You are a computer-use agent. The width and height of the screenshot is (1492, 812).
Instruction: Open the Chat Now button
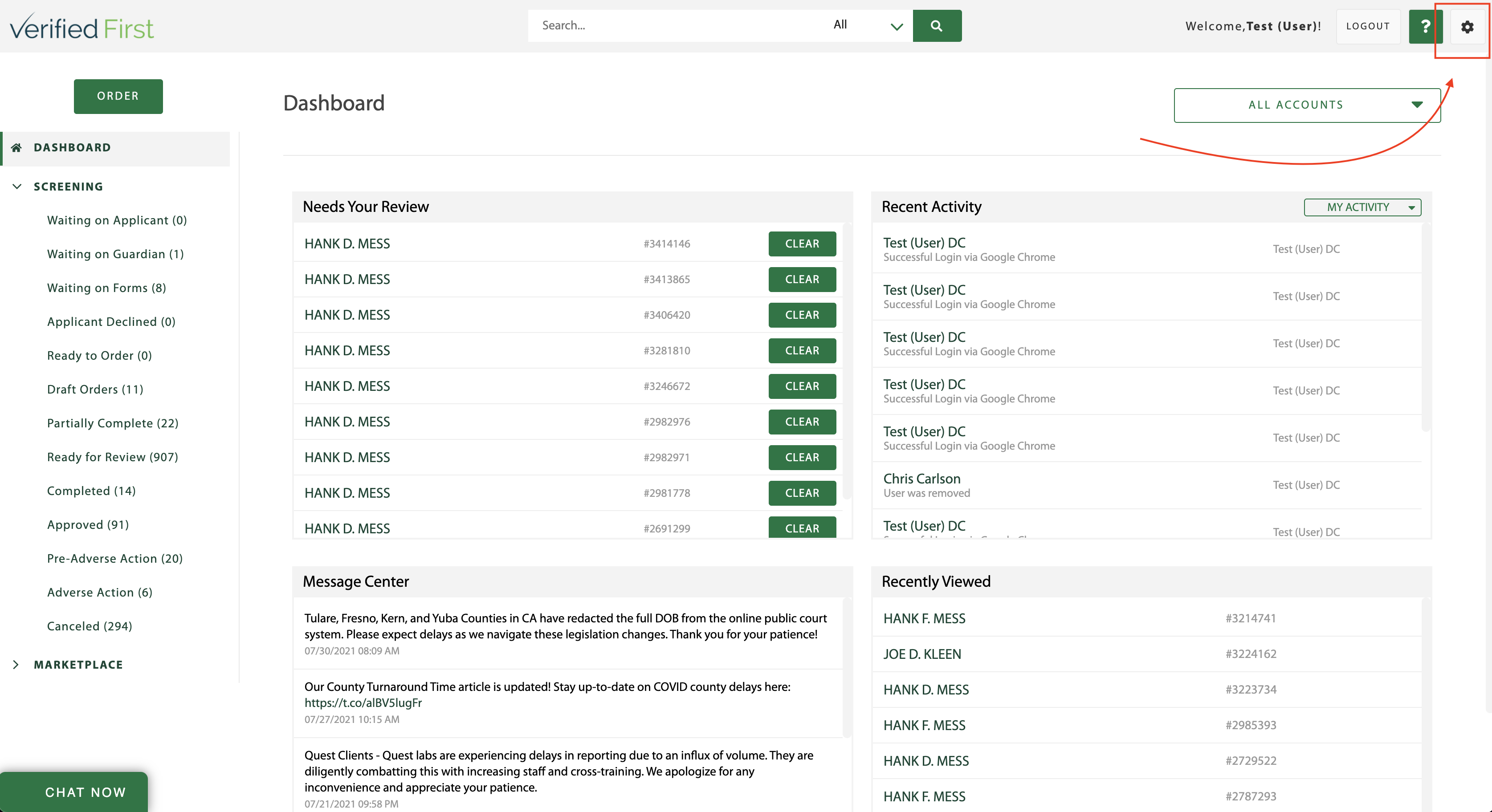pyautogui.click(x=74, y=792)
